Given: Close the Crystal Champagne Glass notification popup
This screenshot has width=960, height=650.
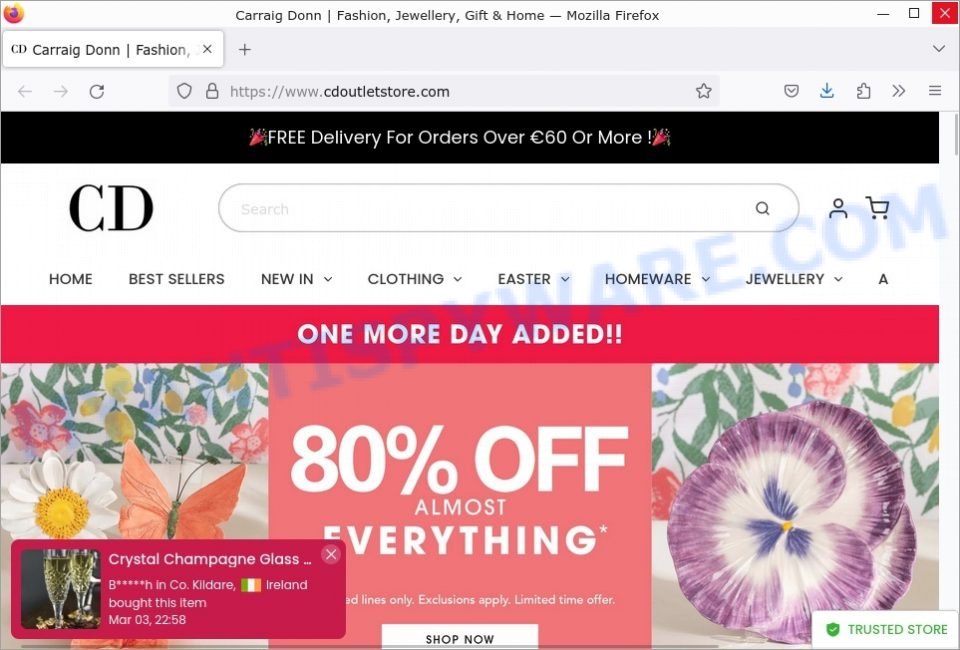Looking at the screenshot, I should pos(331,555).
